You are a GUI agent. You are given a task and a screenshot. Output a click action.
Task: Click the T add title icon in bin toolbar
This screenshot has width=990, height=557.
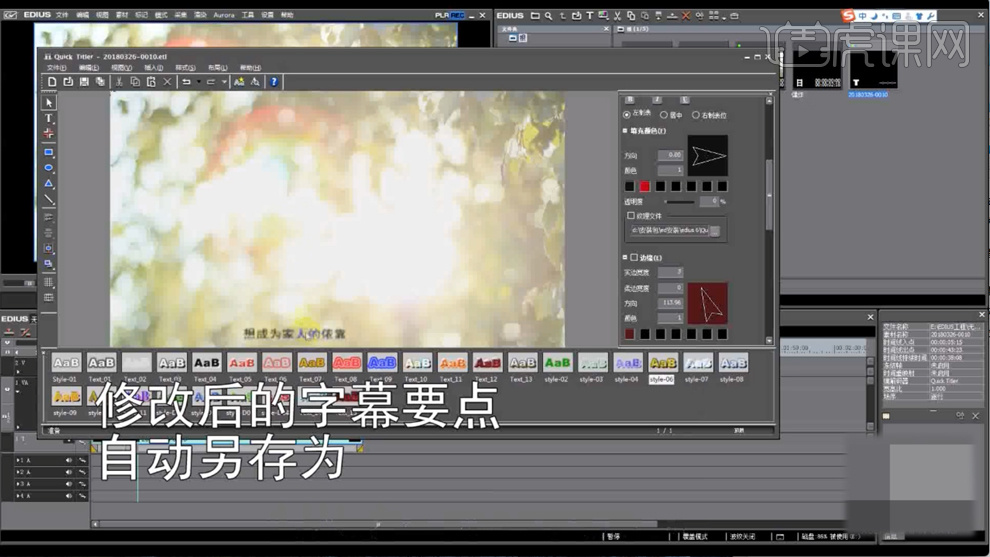pos(590,16)
